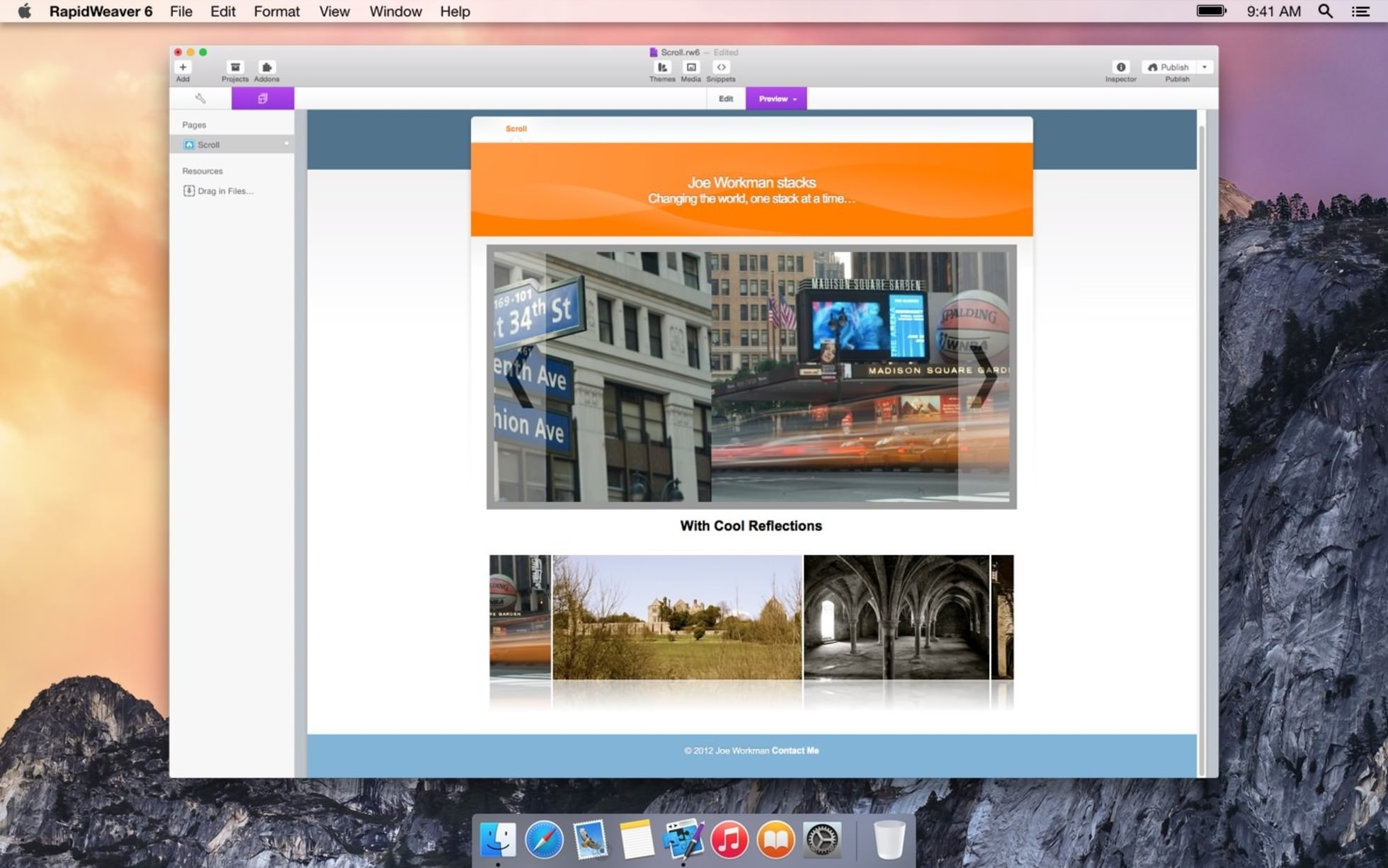Open Finder from the Dock

[x=498, y=840]
